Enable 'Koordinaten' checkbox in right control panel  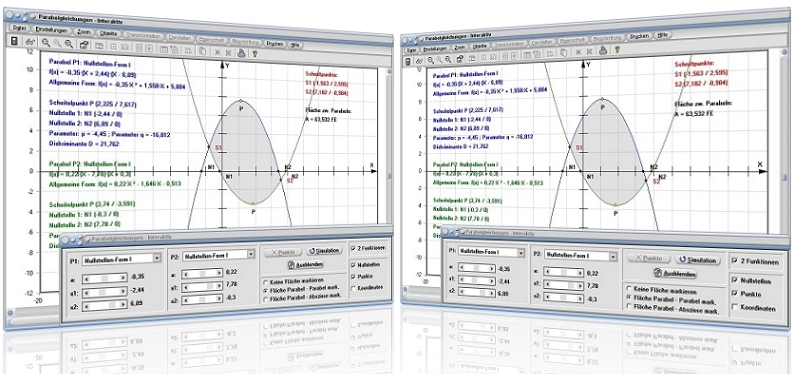point(735,307)
